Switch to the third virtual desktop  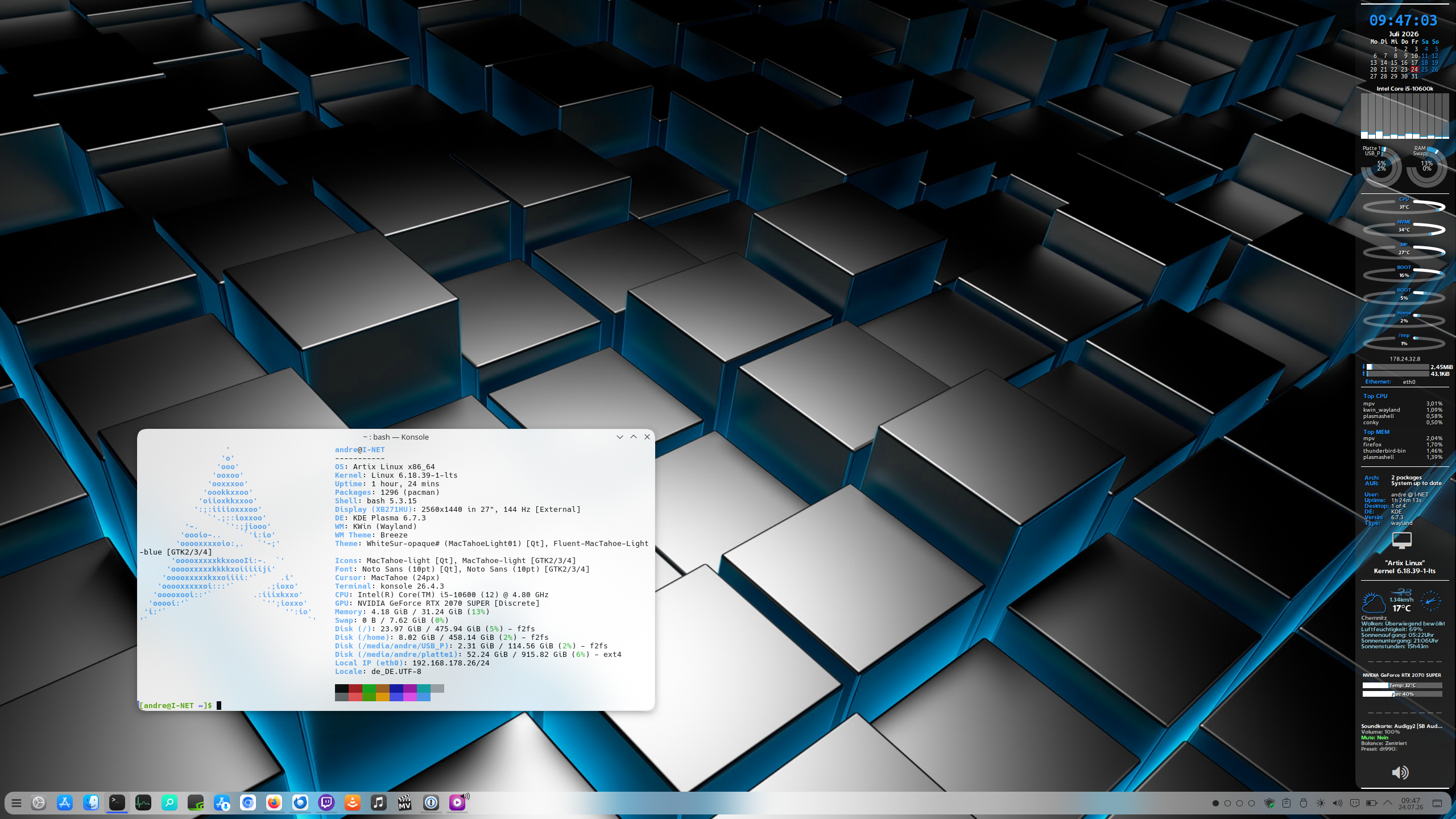pos(1239,803)
